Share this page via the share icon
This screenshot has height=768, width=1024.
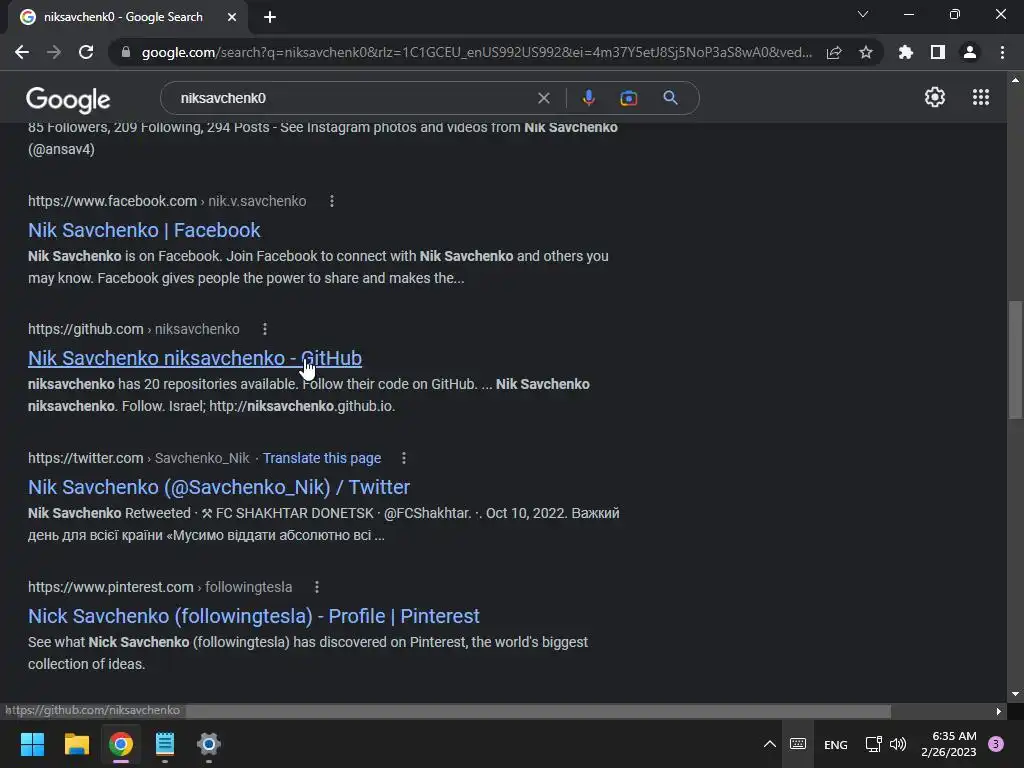834,52
